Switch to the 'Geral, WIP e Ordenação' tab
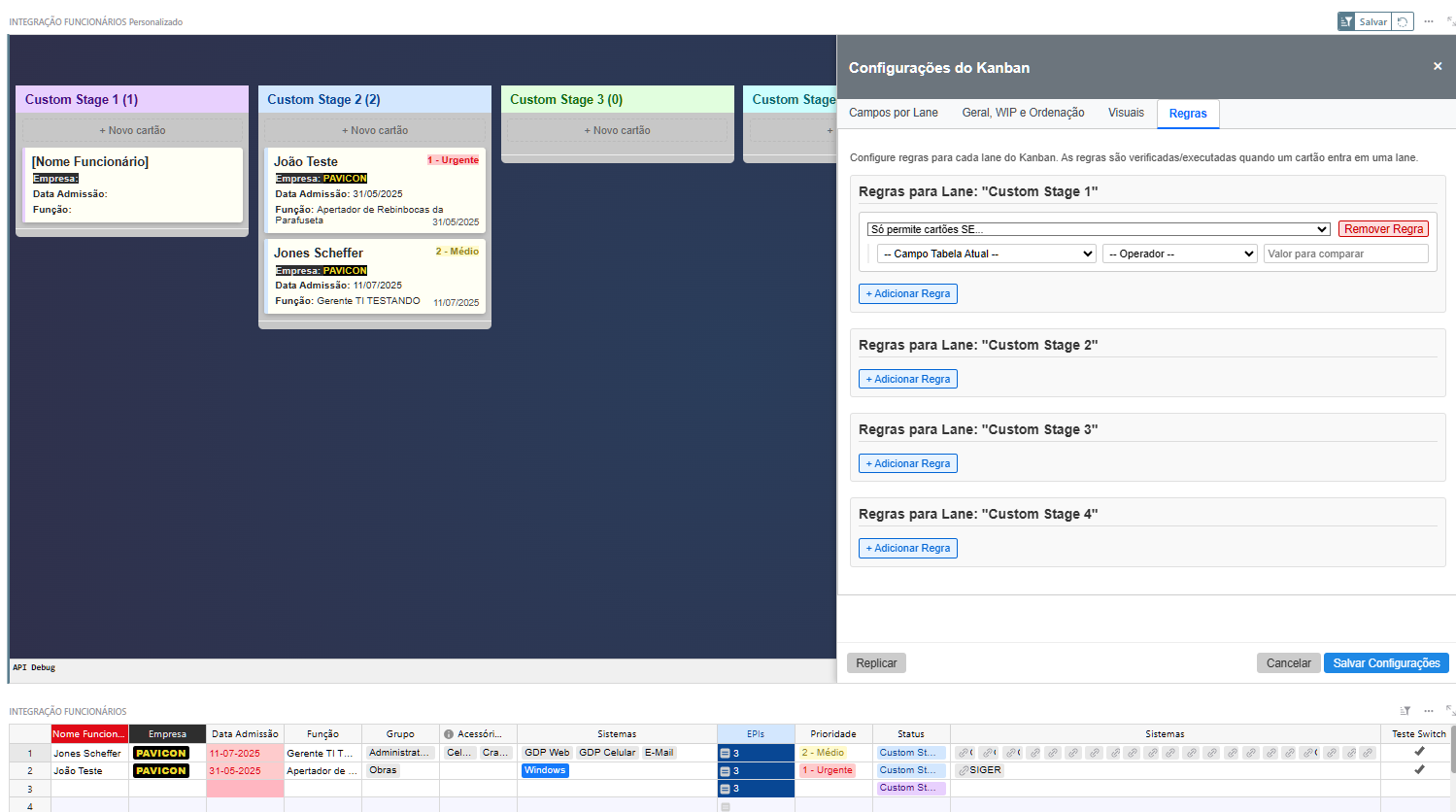Screen dimensions: 1456x812 [x=1023, y=113]
